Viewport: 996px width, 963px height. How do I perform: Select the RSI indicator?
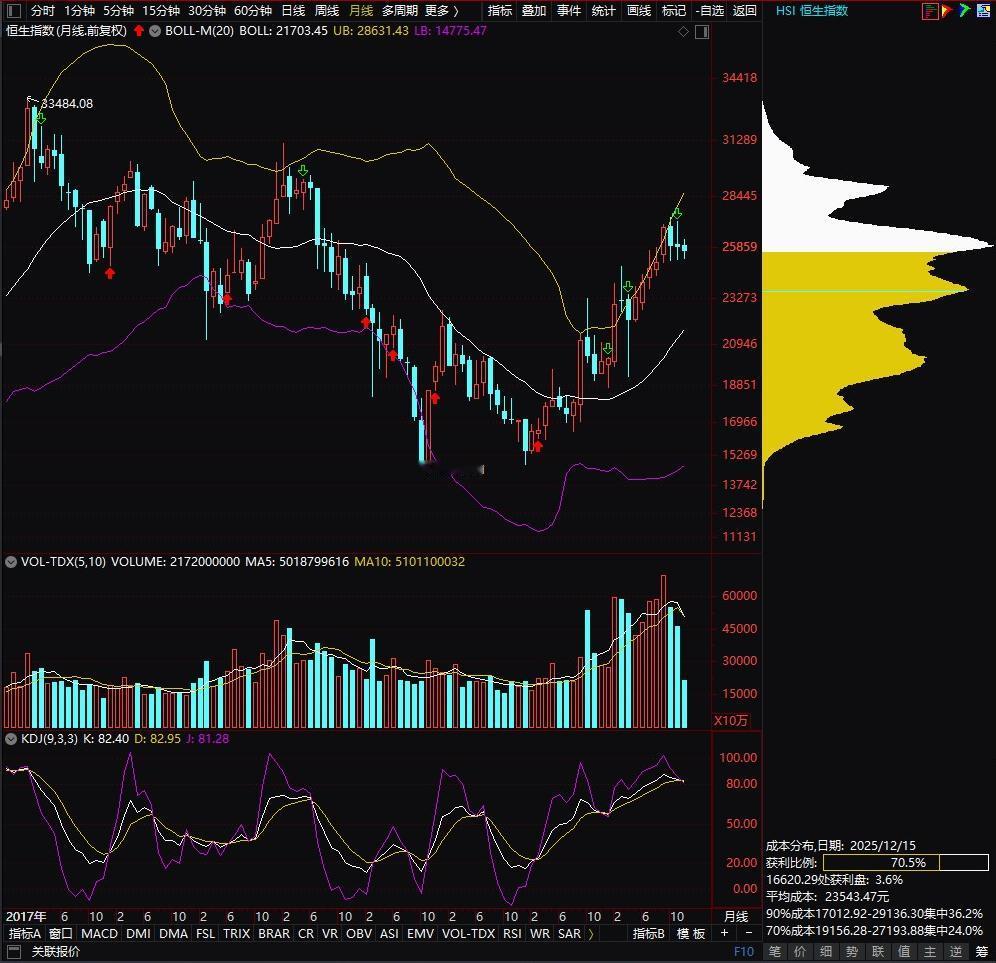(x=512, y=934)
